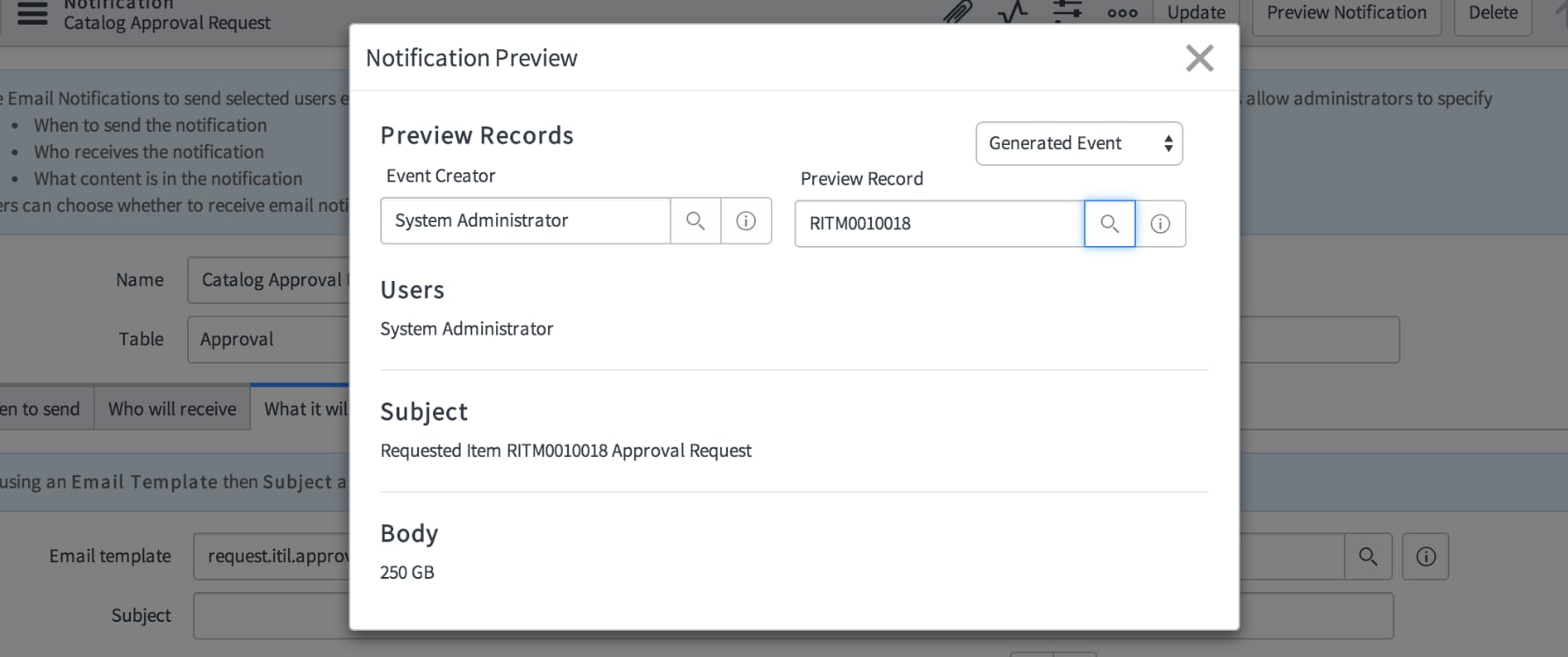Click Email template lookup magnifier
1568x657 pixels.
1368,556
